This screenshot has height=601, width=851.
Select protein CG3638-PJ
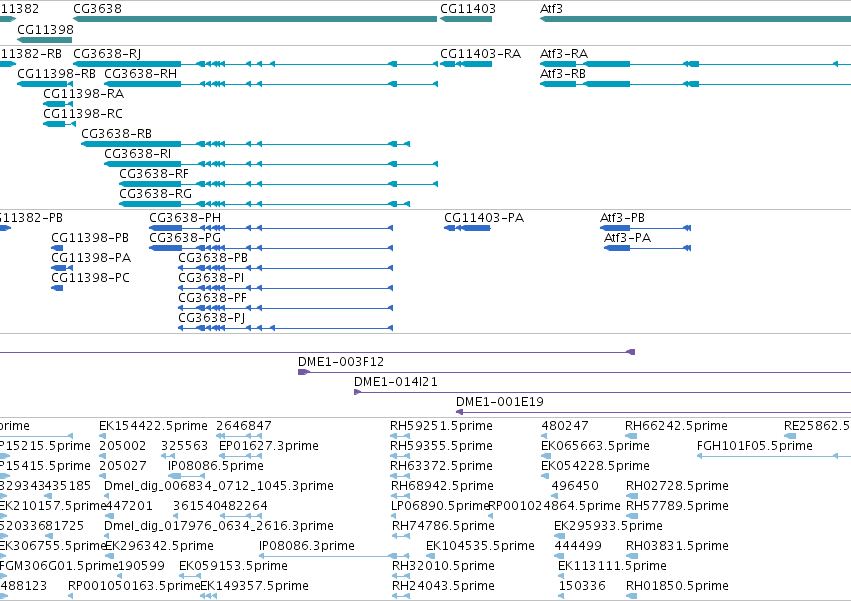285,328
